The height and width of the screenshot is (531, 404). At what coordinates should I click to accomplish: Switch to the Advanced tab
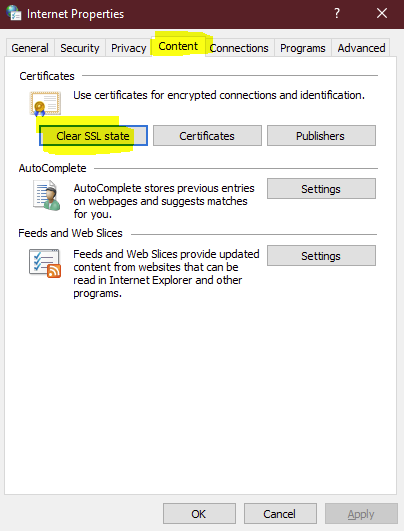point(361,48)
